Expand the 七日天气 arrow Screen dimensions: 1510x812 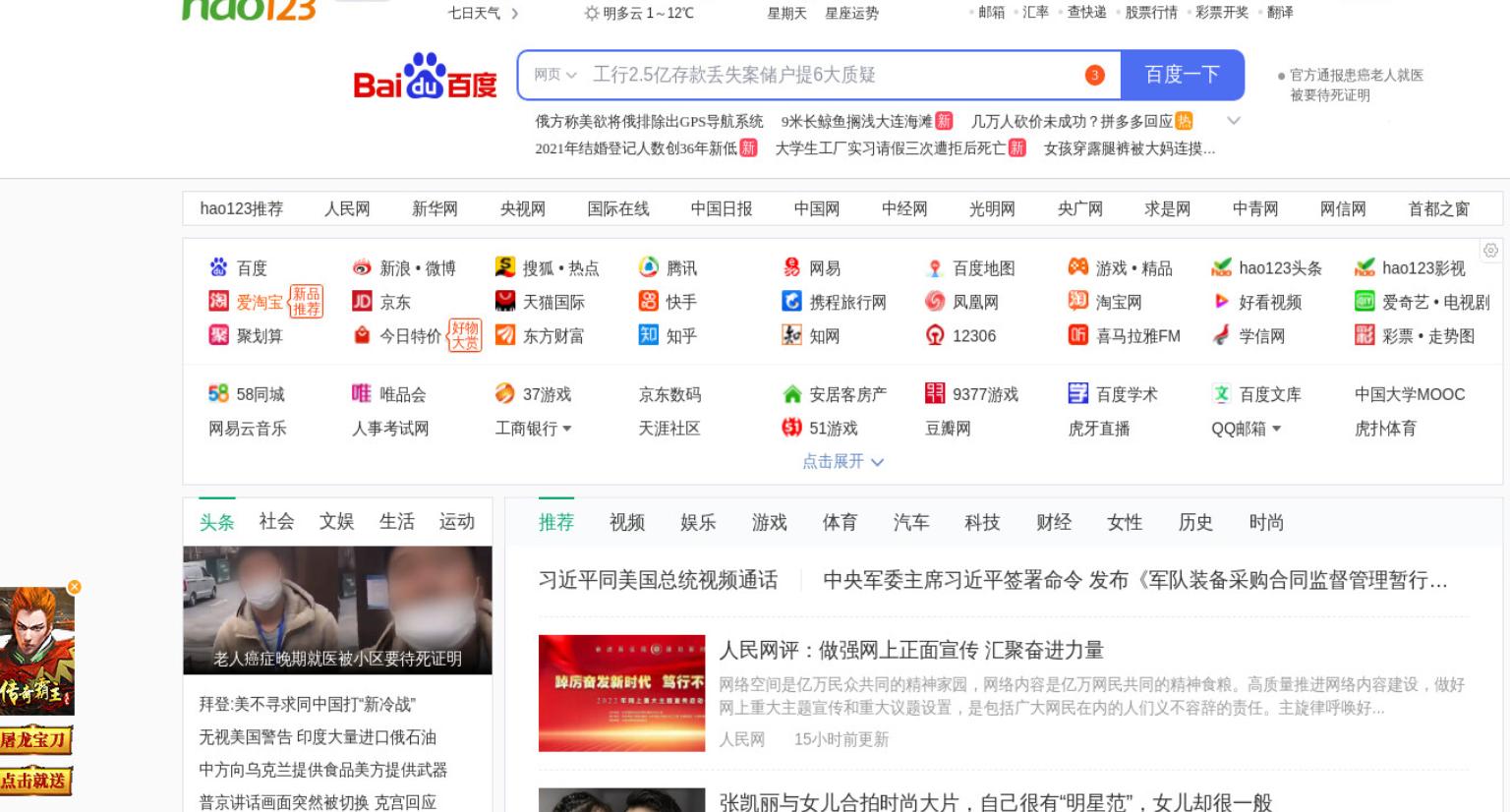pos(514,14)
